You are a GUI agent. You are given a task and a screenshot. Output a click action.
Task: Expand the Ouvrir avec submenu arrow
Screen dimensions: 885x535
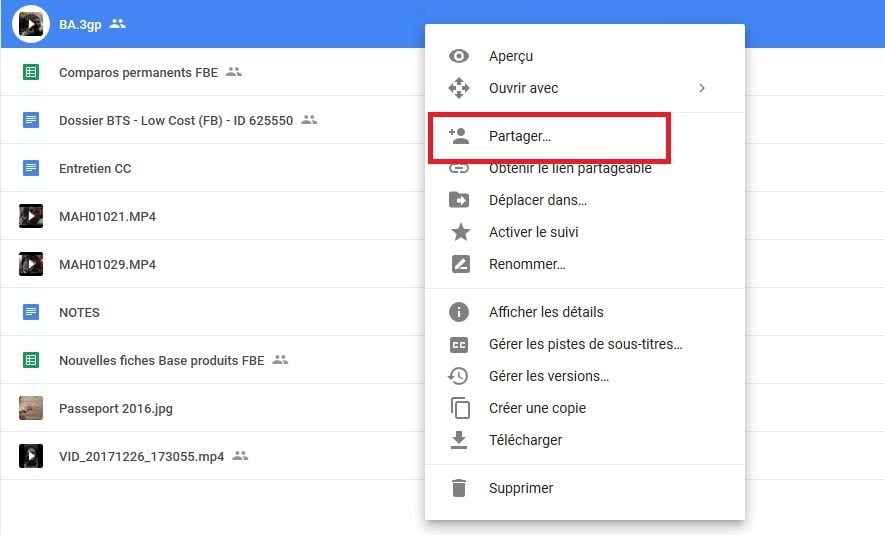click(x=702, y=88)
